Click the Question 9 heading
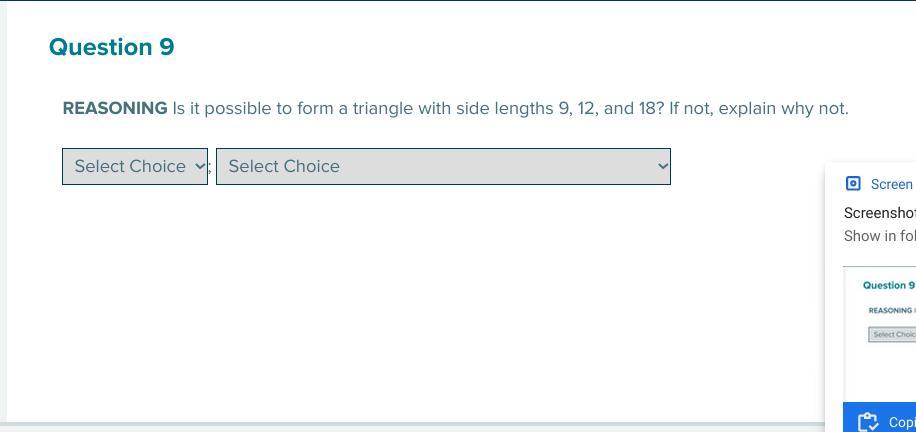Viewport: 916px width, 432px height. 112,47
